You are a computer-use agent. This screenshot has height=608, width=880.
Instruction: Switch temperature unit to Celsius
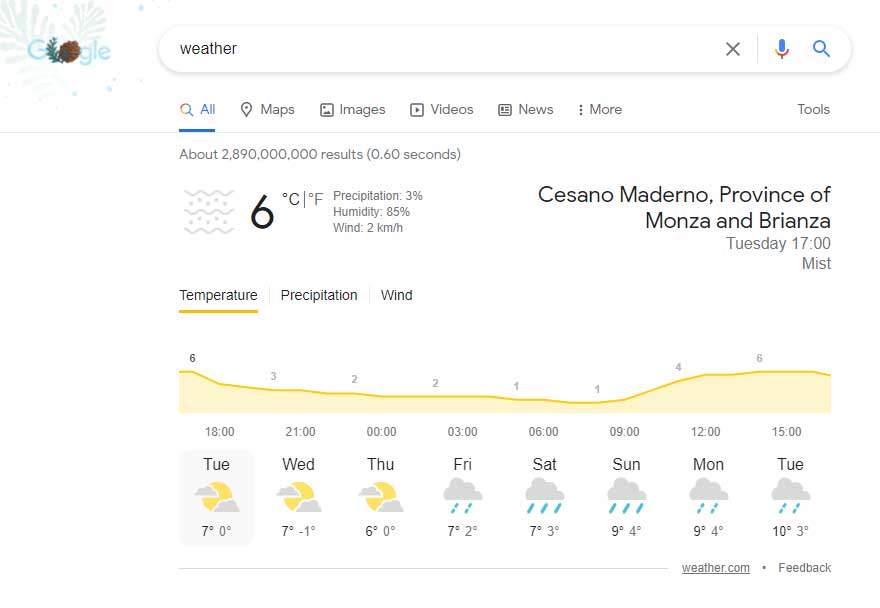click(290, 199)
